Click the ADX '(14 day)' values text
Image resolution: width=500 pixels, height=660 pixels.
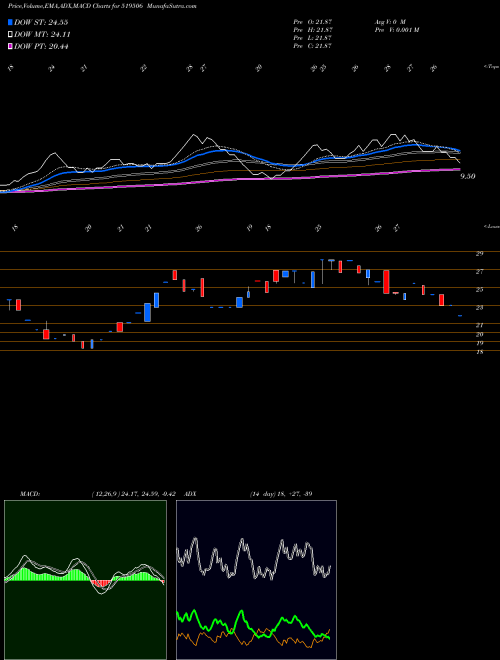click(x=281, y=494)
